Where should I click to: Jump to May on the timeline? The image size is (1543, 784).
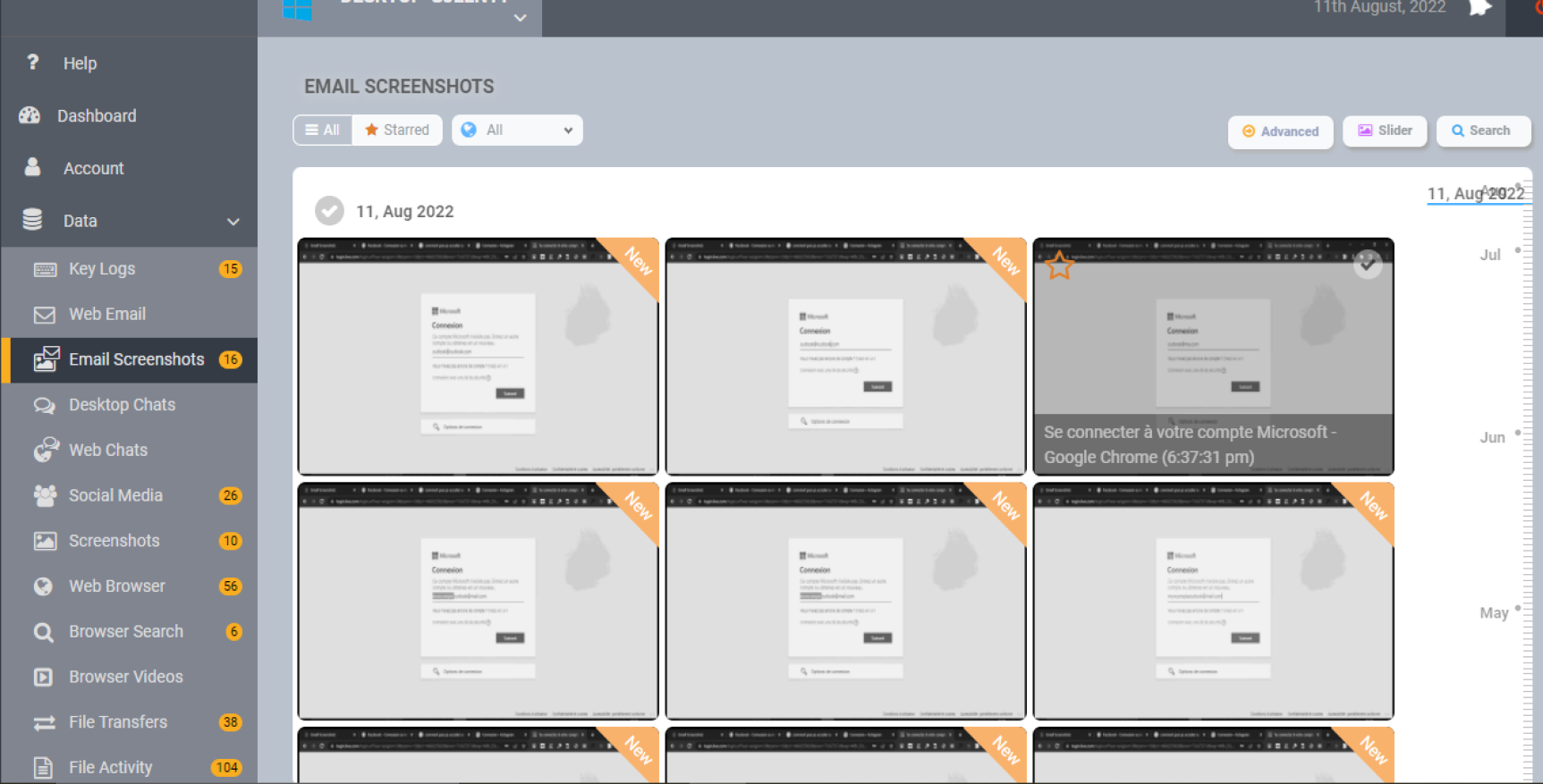[x=1494, y=612]
